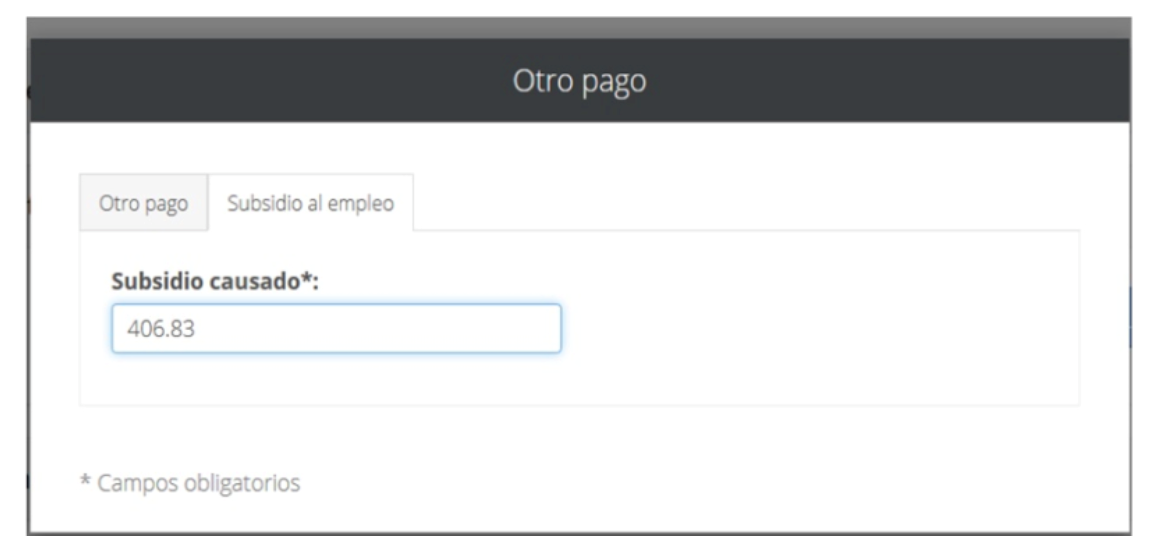Image resolution: width=1176 pixels, height=554 pixels.
Task: Click the dark header bar right of title
Action: click(x=900, y=81)
